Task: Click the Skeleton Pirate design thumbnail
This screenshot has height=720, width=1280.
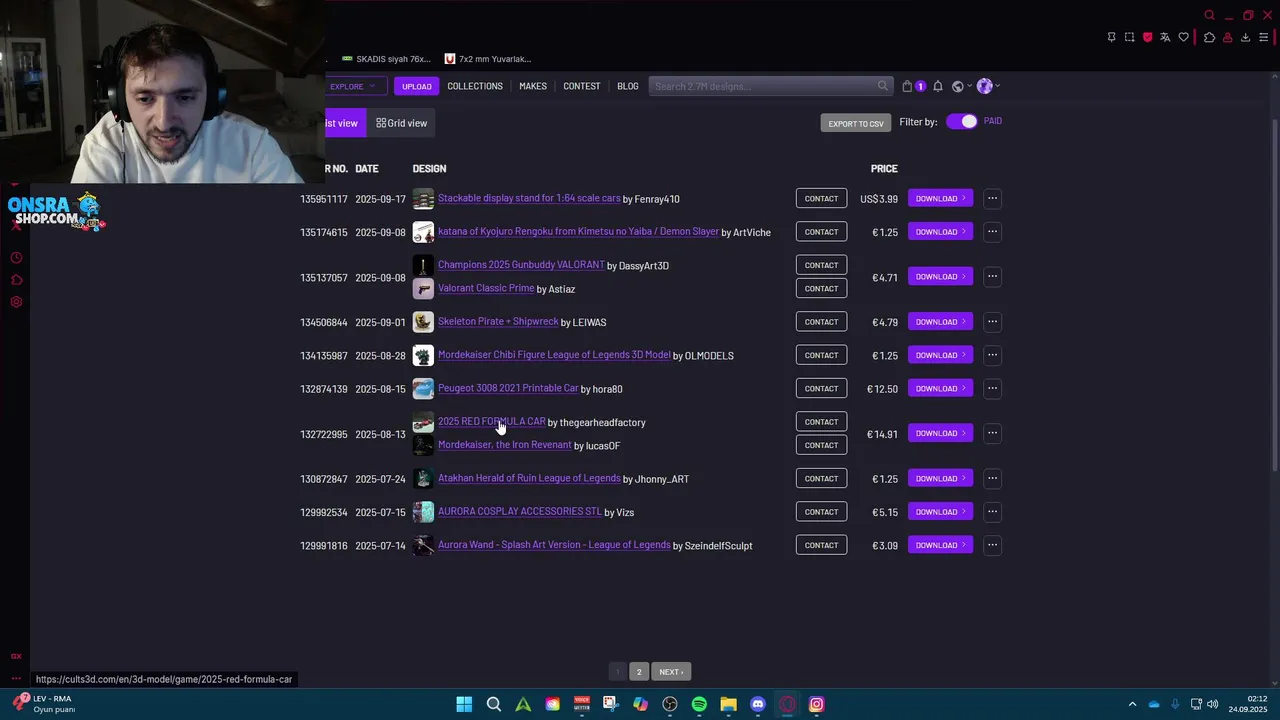Action: pyautogui.click(x=423, y=322)
